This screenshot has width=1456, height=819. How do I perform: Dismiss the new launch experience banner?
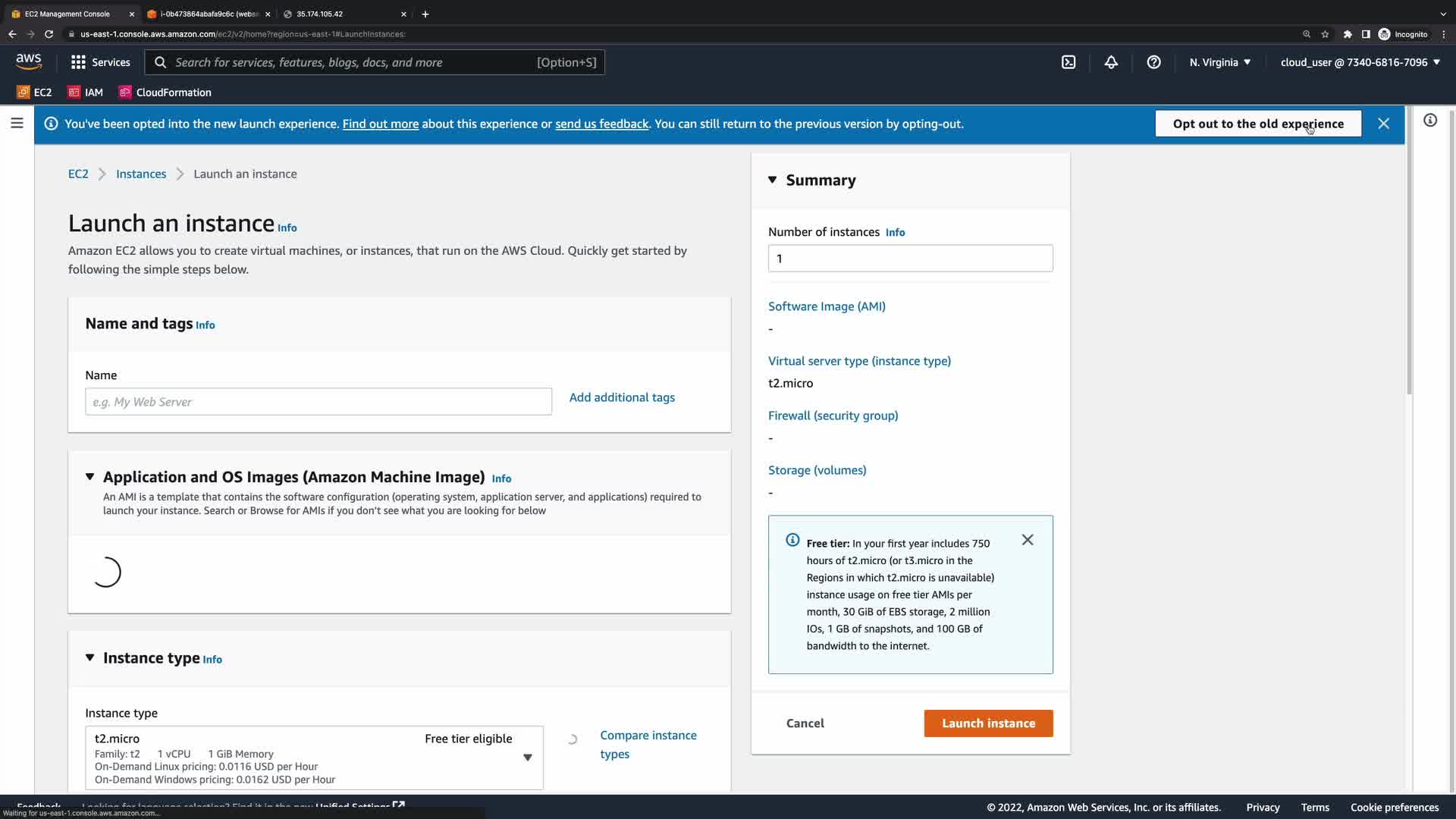point(1383,124)
